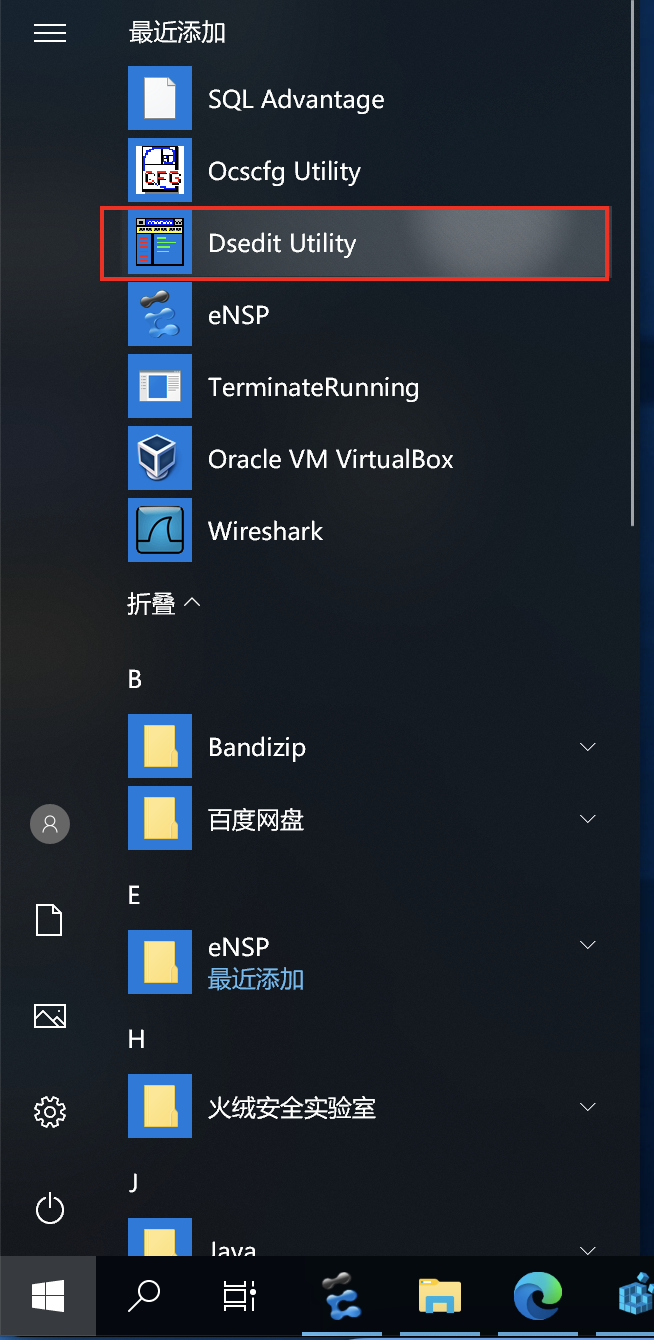Click the 百度网盘 folder icon

(160, 818)
